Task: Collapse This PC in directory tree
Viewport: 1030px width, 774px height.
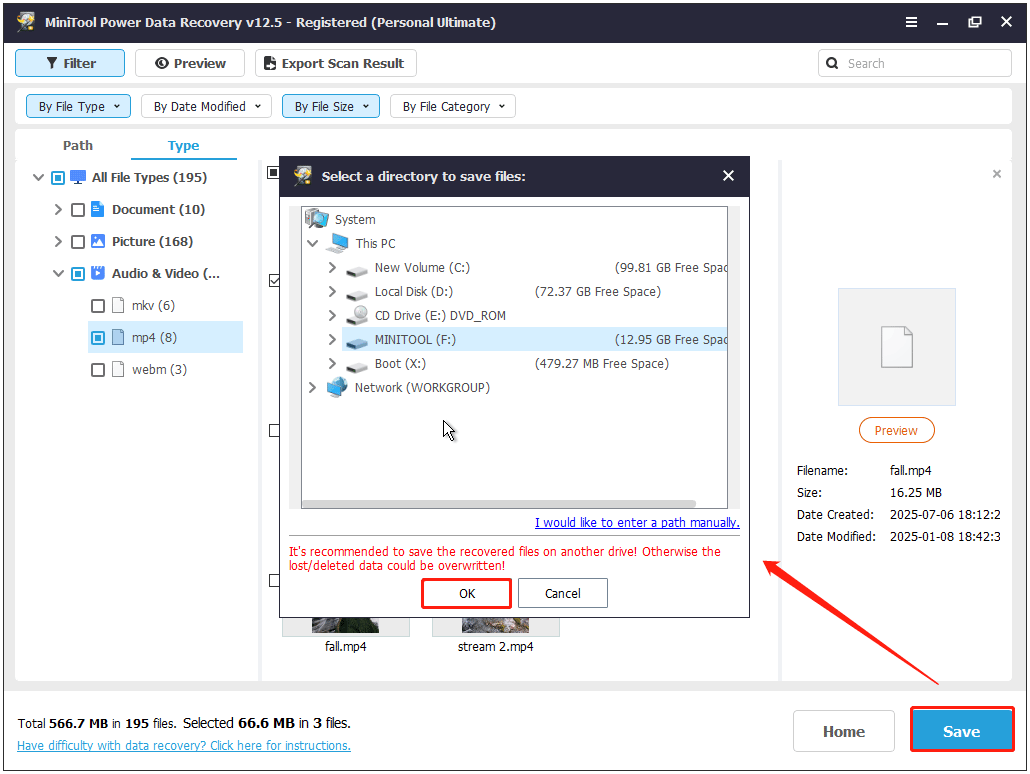Action: [313, 243]
